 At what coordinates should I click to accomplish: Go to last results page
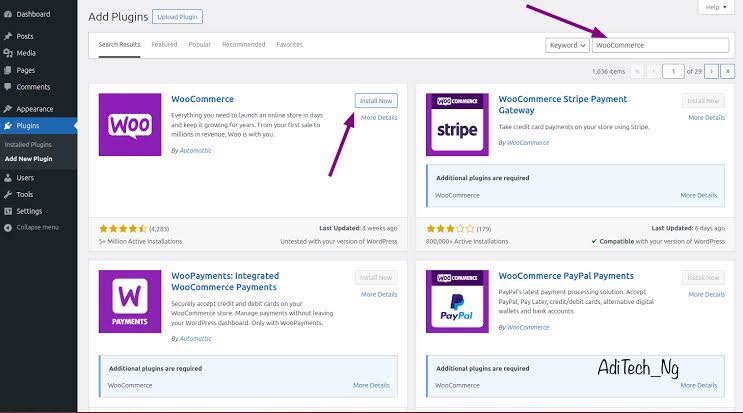tap(727, 71)
